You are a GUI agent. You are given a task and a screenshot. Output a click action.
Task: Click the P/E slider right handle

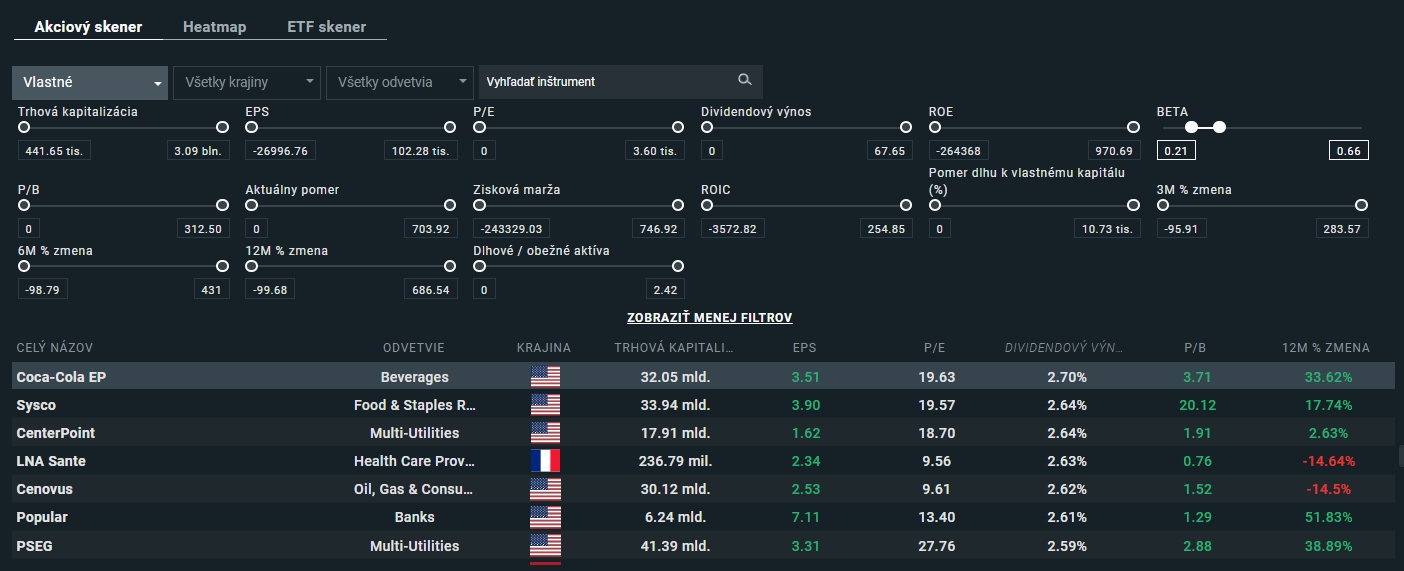tap(678, 127)
